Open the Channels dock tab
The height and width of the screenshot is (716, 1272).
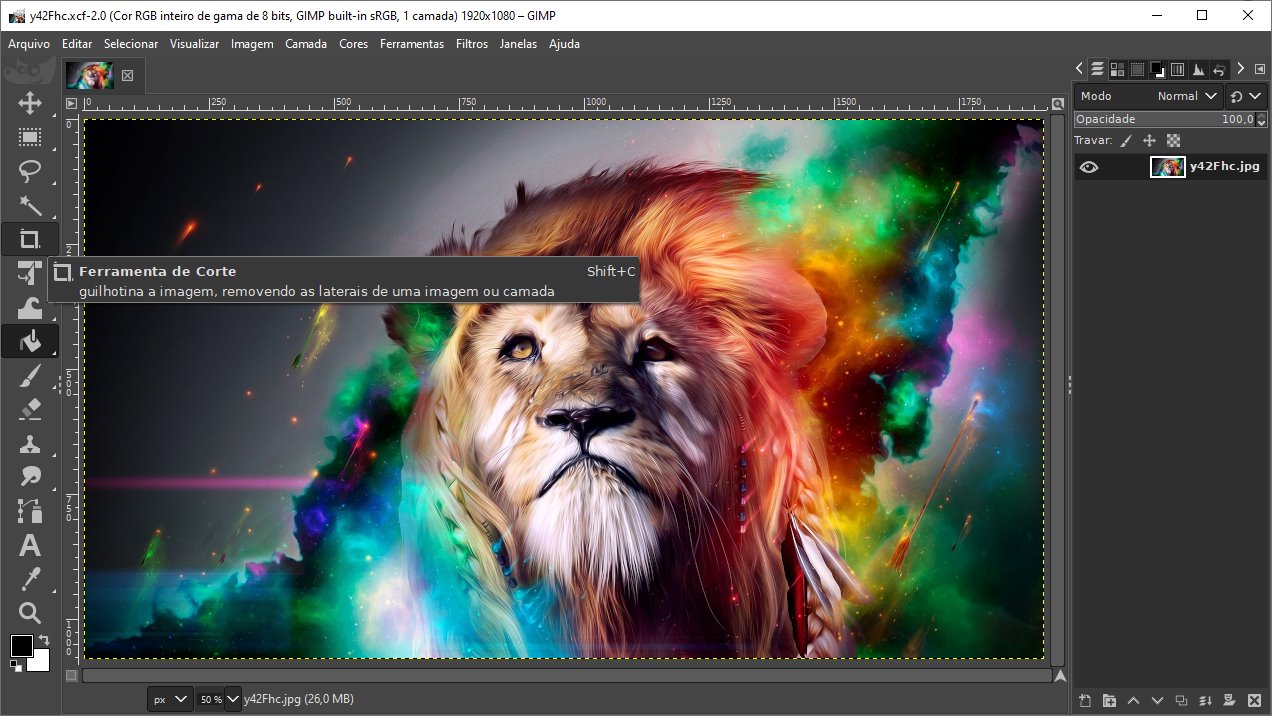pos(1117,69)
